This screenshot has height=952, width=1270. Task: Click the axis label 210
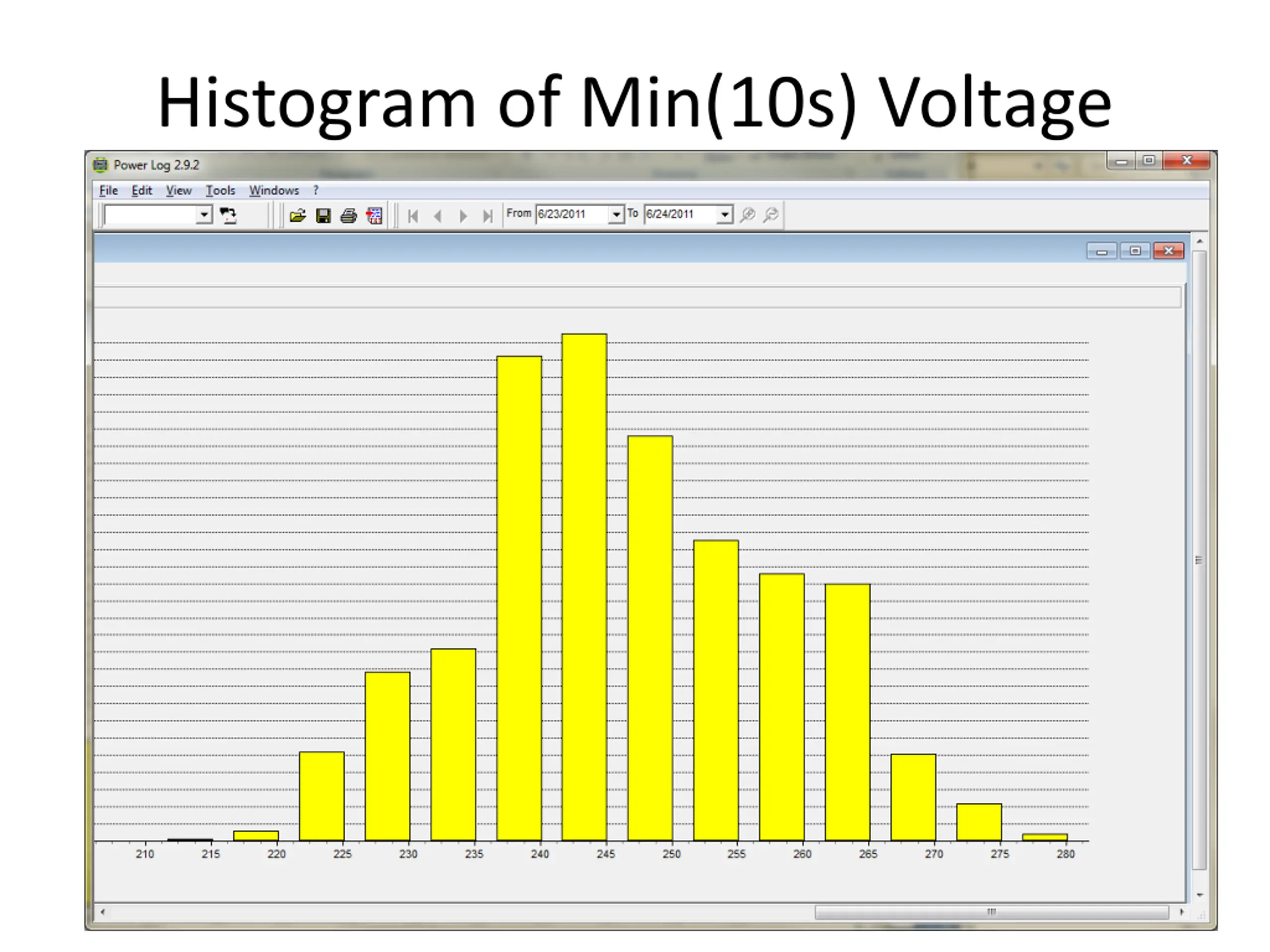(x=145, y=854)
